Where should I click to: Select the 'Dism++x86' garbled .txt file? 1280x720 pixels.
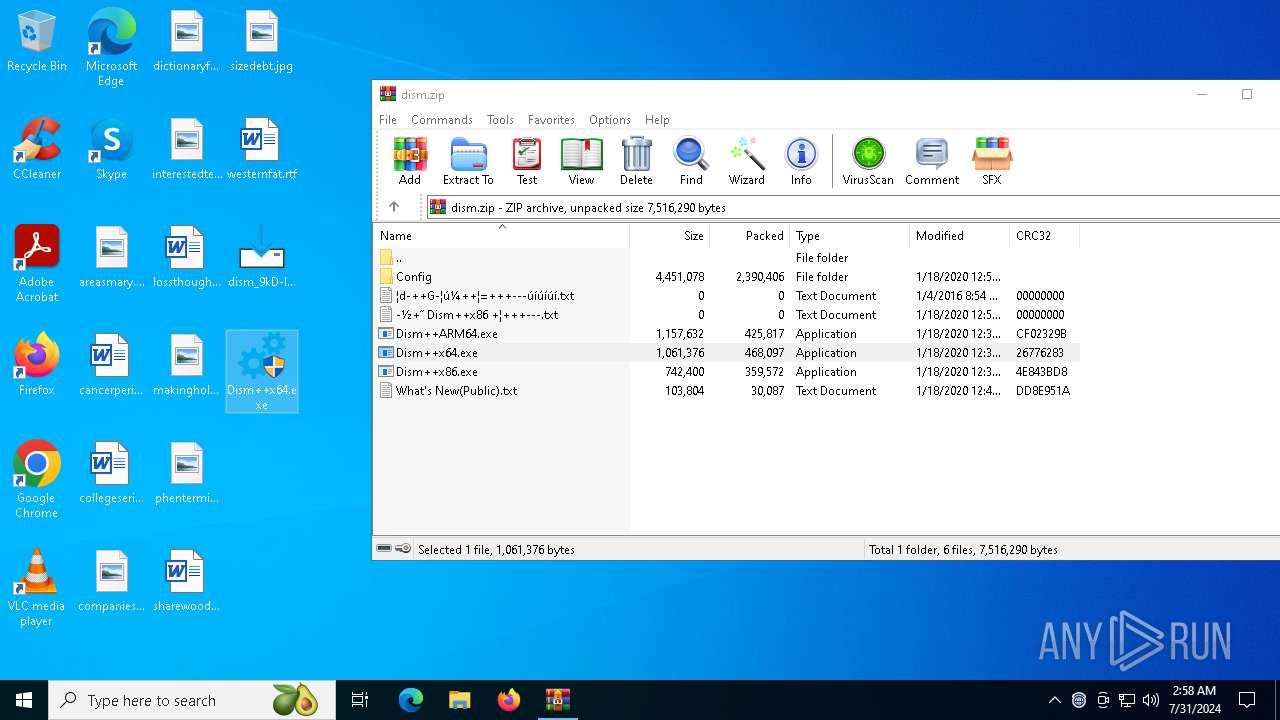click(728, 315)
